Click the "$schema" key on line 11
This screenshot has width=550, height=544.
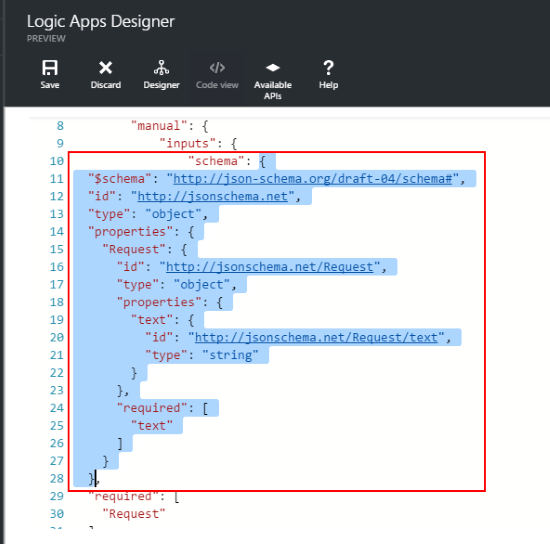(120, 179)
